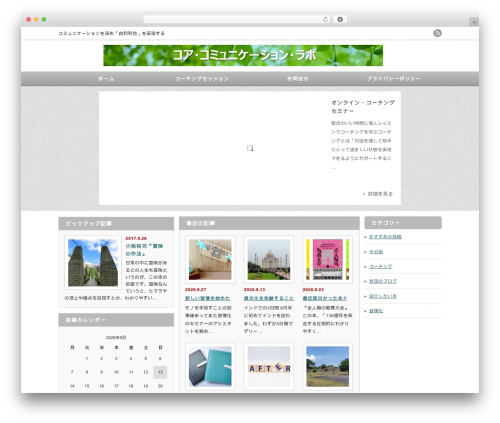This screenshot has width=500, height=423.
Task: Click the pink book cover thumbnail
Action: pos(327,259)
